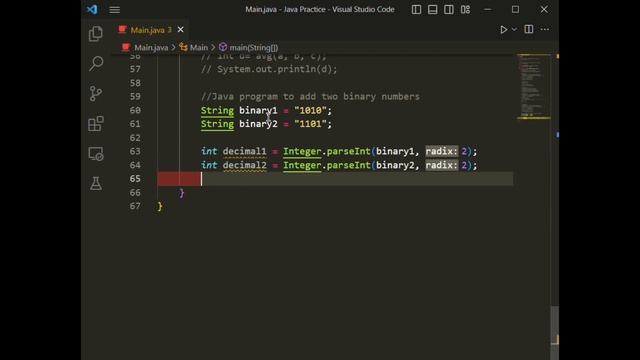The height and width of the screenshot is (360, 640).
Task: Click the variable binary2 on line 61
Action: 258,124
